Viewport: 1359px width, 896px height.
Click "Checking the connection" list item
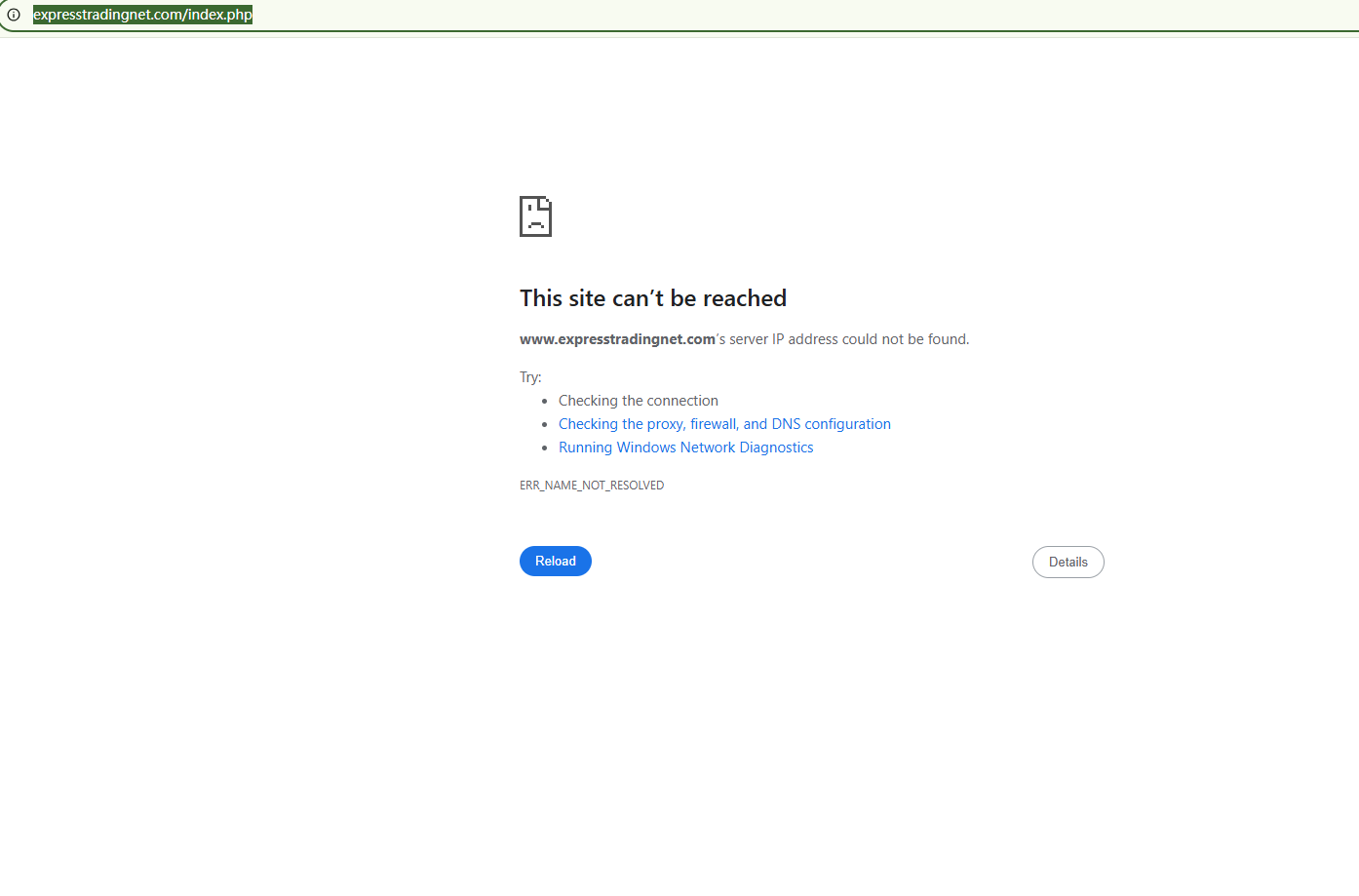(639, 401)
